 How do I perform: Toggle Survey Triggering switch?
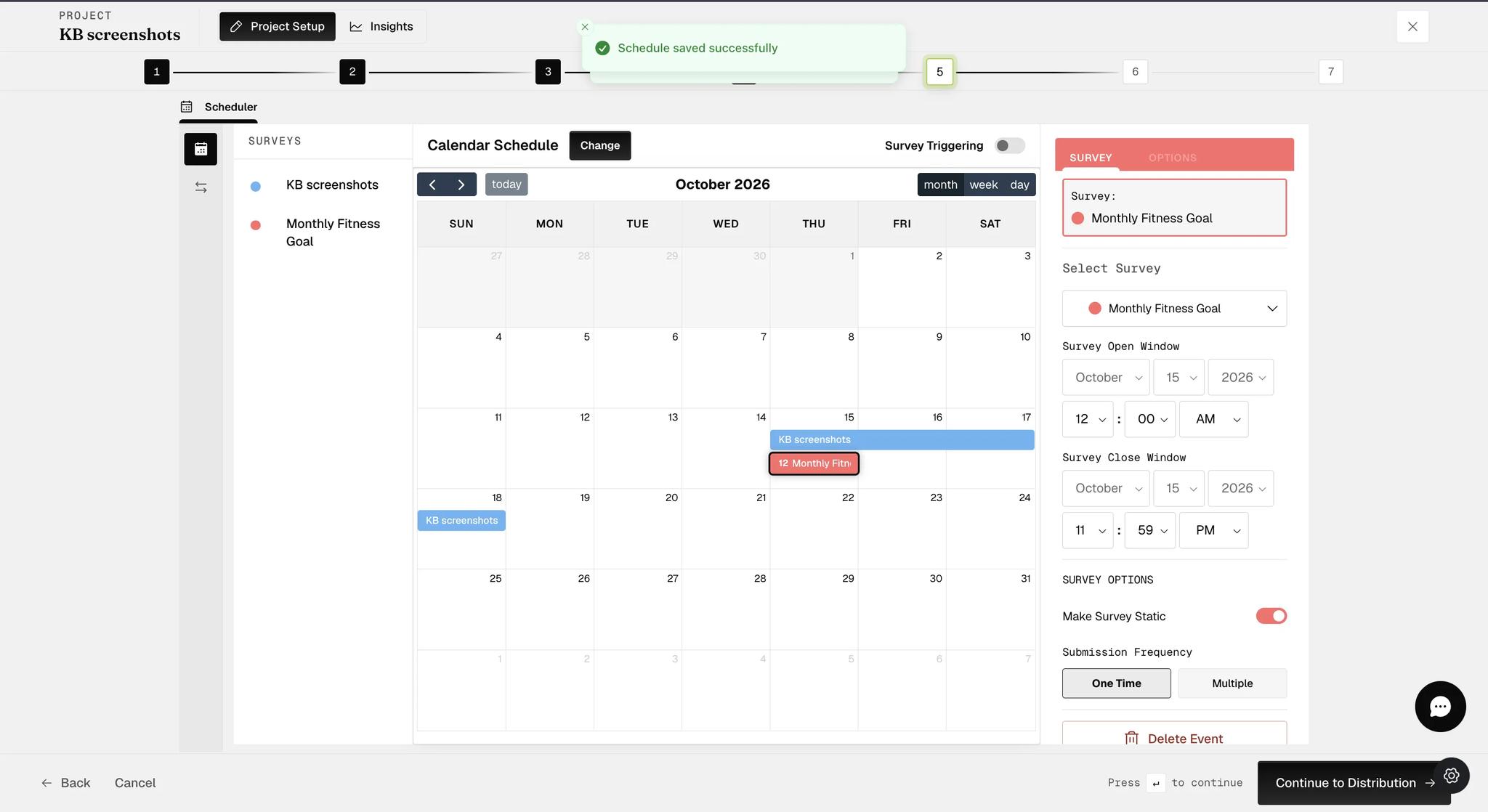(1009, 145)
